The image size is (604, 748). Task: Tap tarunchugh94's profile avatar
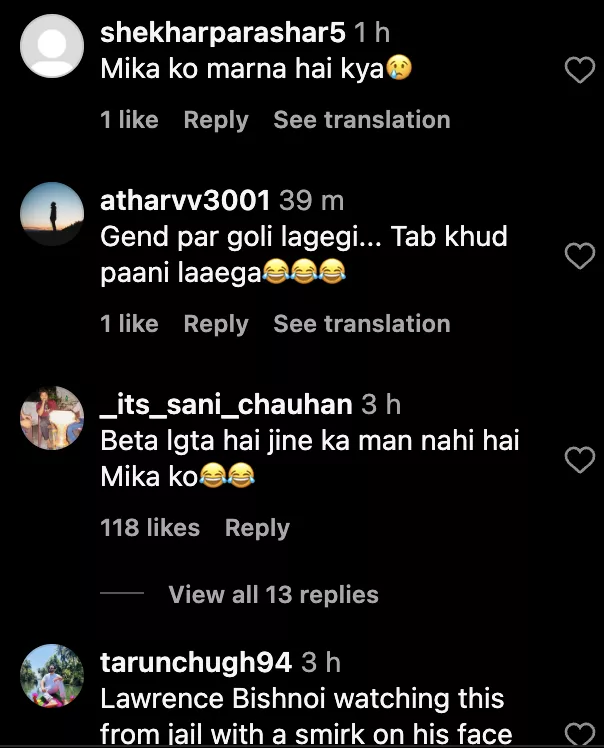(52, 677)
